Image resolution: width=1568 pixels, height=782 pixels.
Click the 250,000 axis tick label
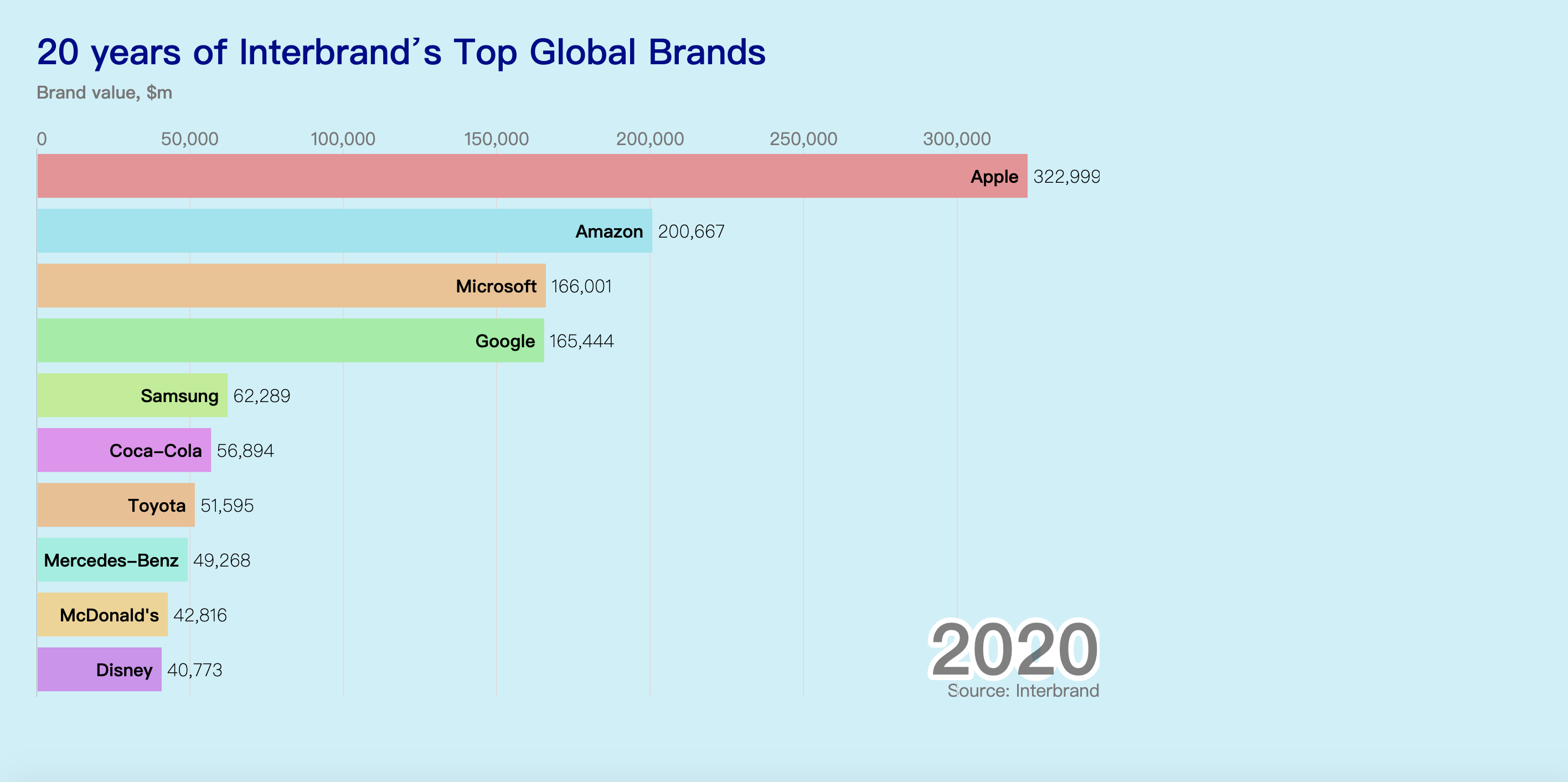[803, 139]
